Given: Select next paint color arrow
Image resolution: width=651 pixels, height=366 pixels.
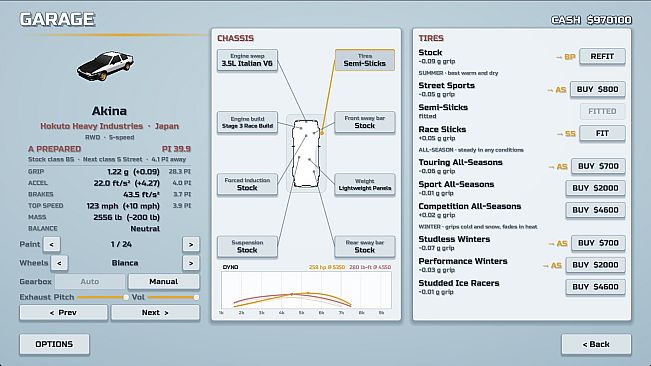Looking at the screenshot, I should pyautogui.click(x=191, y=244).
